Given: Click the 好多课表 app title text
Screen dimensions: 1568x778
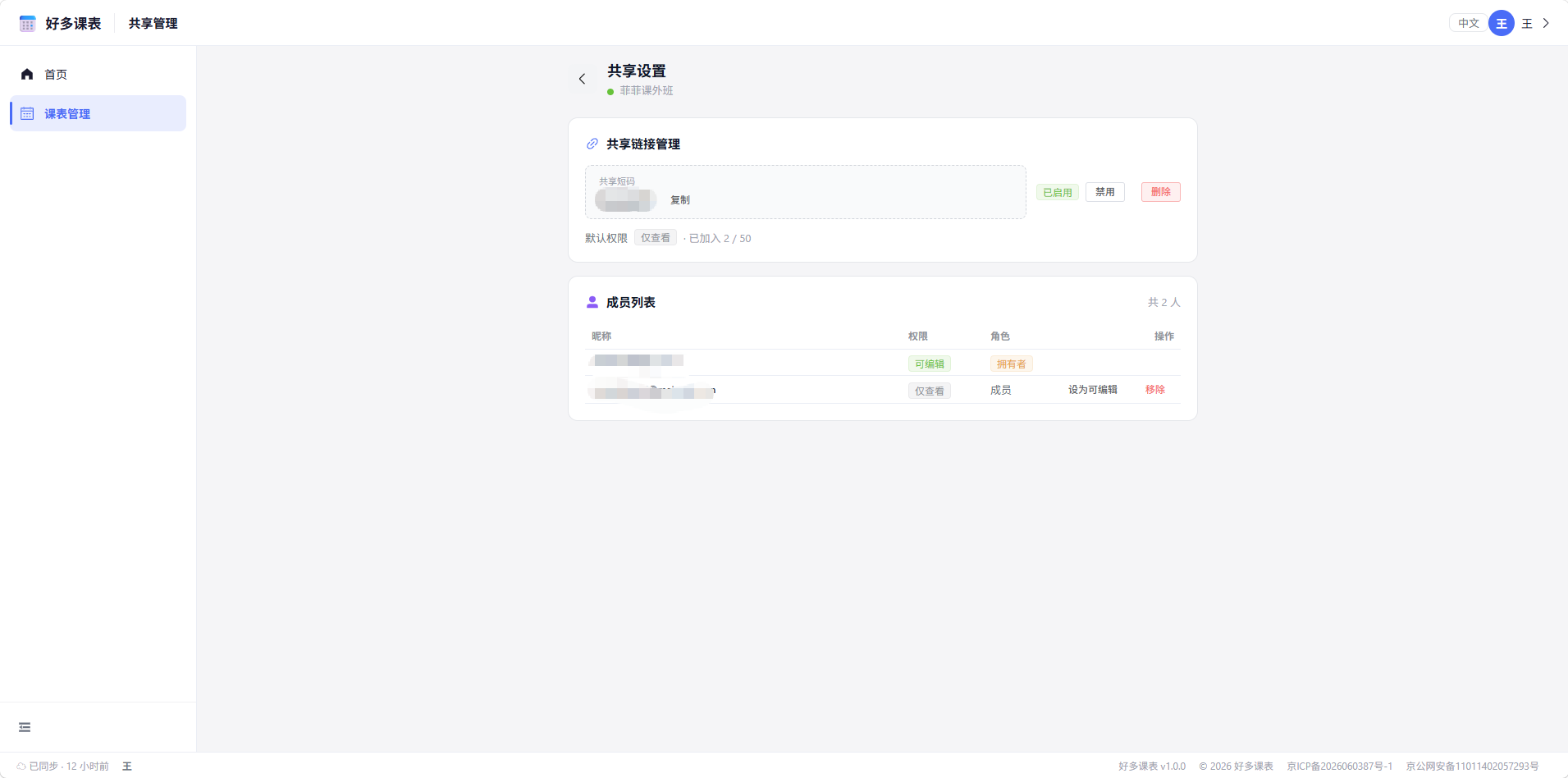Looking at the screenshot, I should [x=73, y=23].
